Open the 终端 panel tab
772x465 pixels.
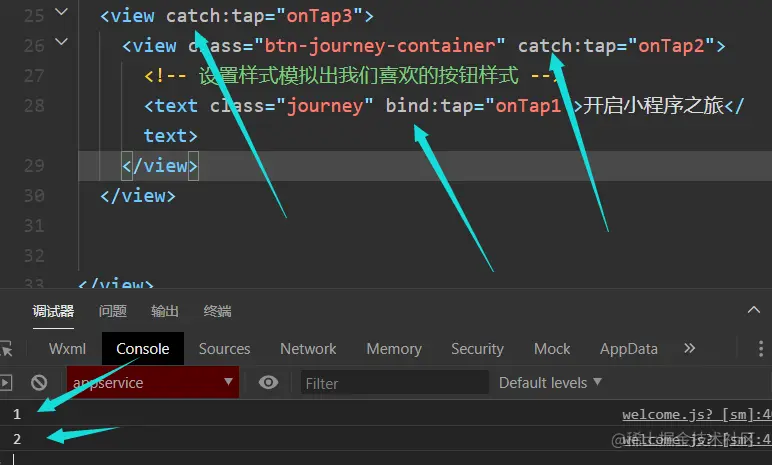(x=217, y=311)
